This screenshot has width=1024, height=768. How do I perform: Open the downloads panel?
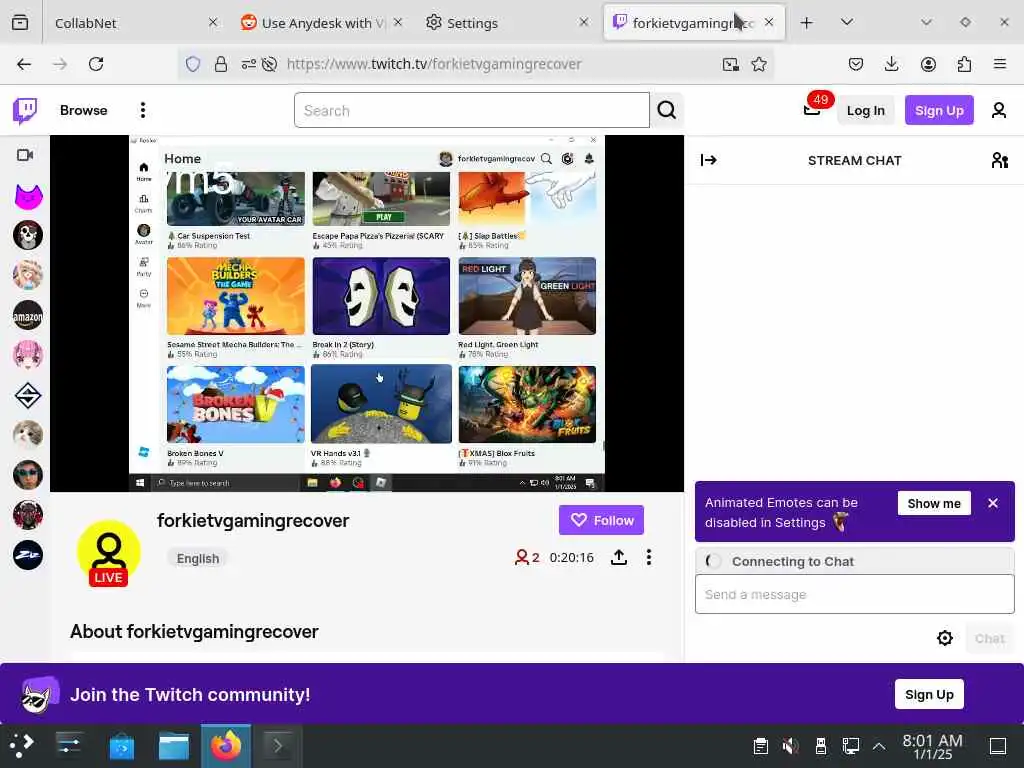pyautogui.click(x=891, y=64)
